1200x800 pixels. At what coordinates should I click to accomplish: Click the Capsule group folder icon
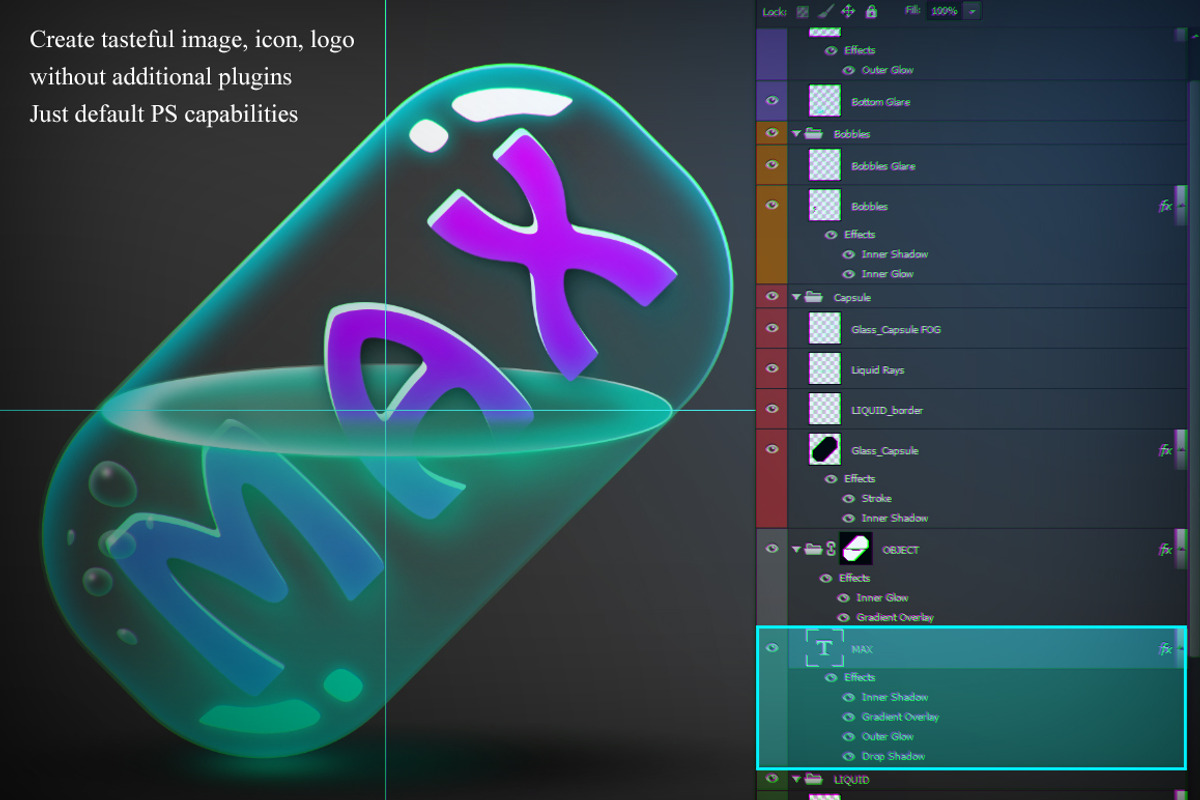(x=815, y=297)
